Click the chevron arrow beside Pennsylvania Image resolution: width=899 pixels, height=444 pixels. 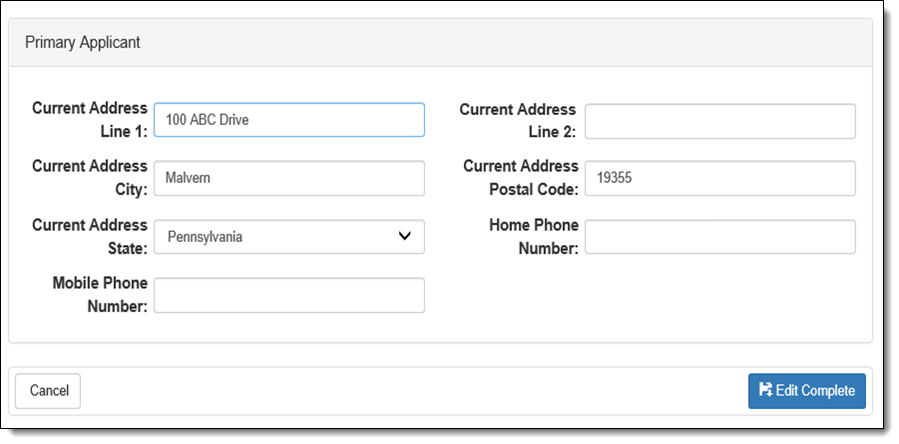(405, 236)
